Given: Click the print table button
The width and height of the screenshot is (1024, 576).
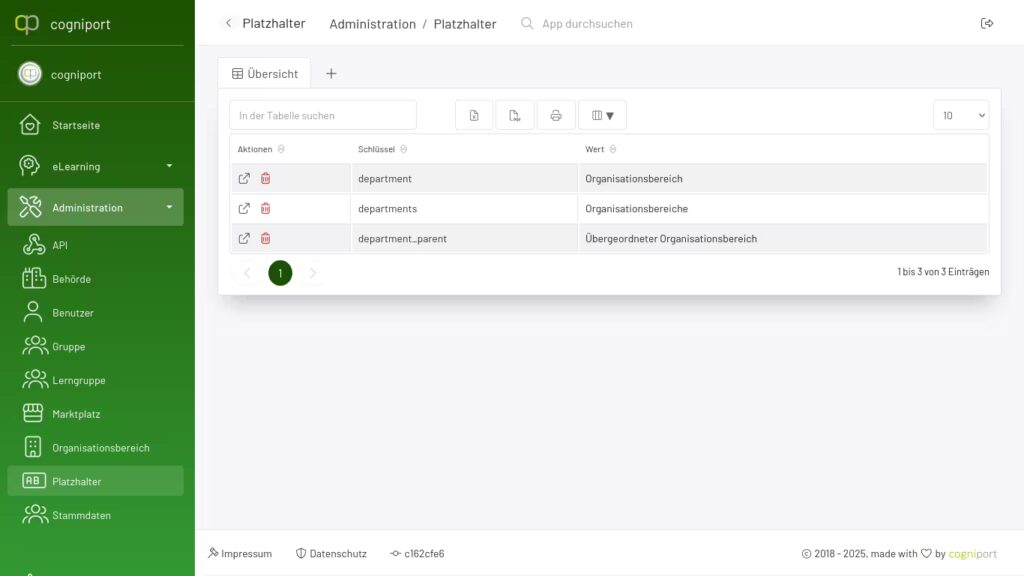Looking at the screenshot, I should [556, 115].
